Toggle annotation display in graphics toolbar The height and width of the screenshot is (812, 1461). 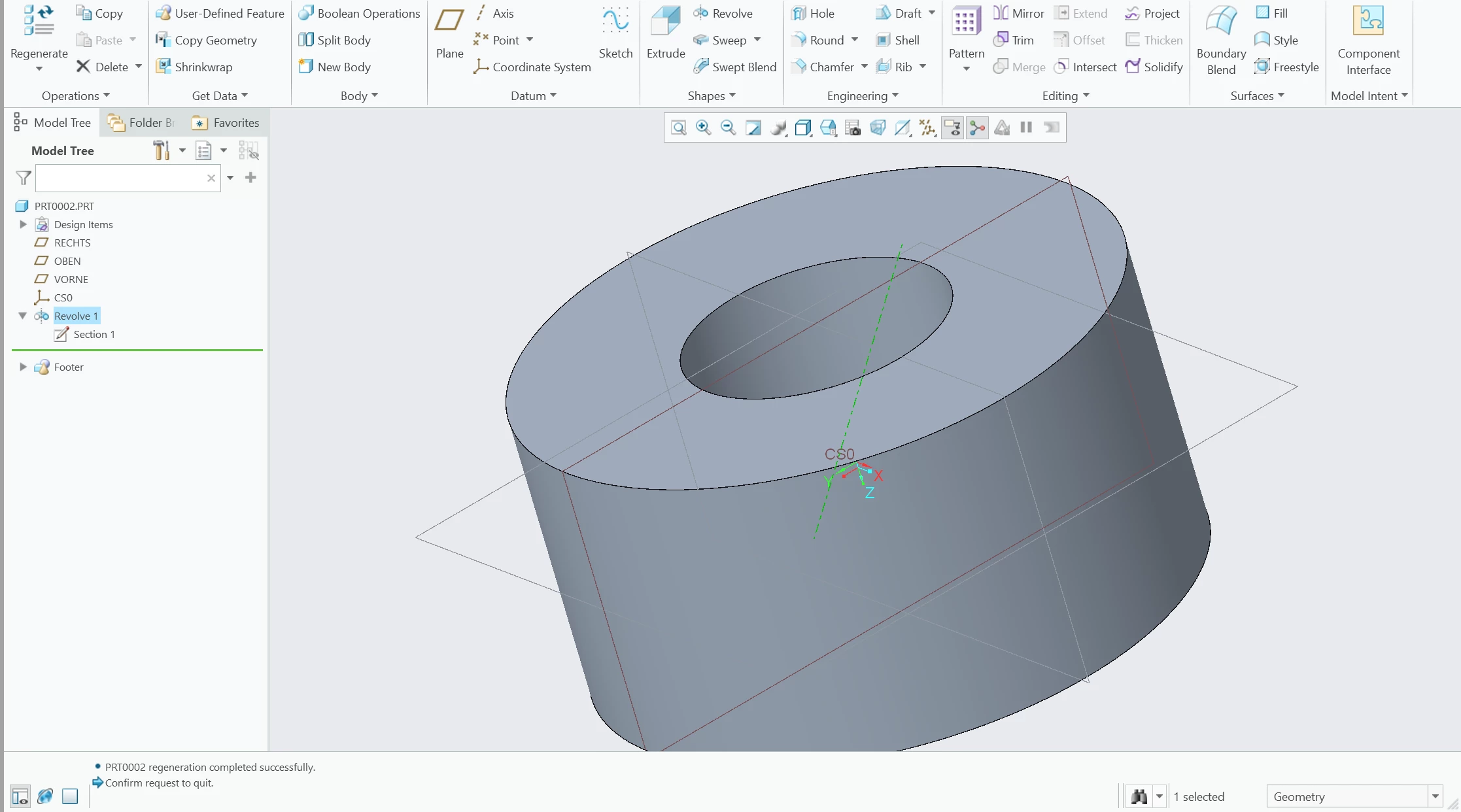pos(952,127)
